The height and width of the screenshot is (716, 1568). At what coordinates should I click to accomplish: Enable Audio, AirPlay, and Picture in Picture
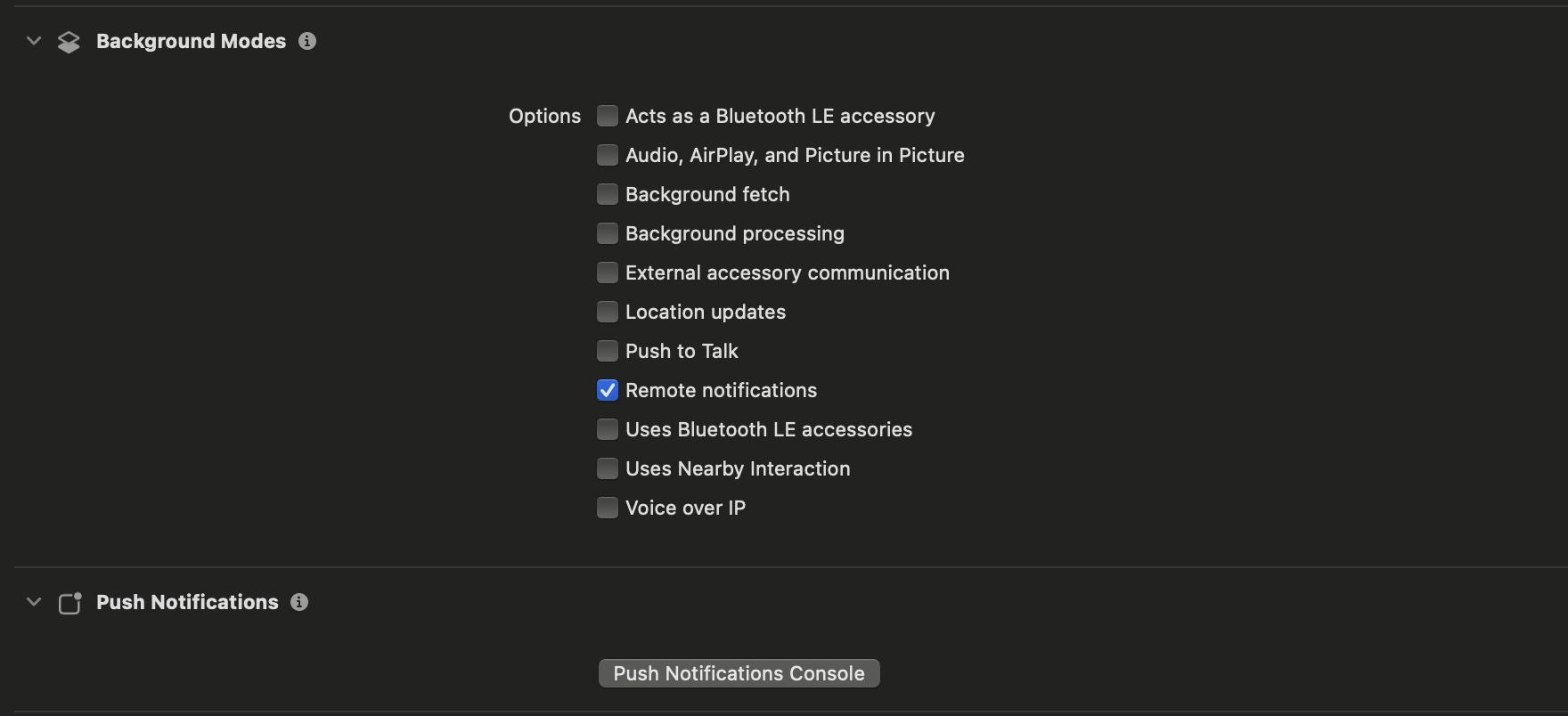[608, 155]
